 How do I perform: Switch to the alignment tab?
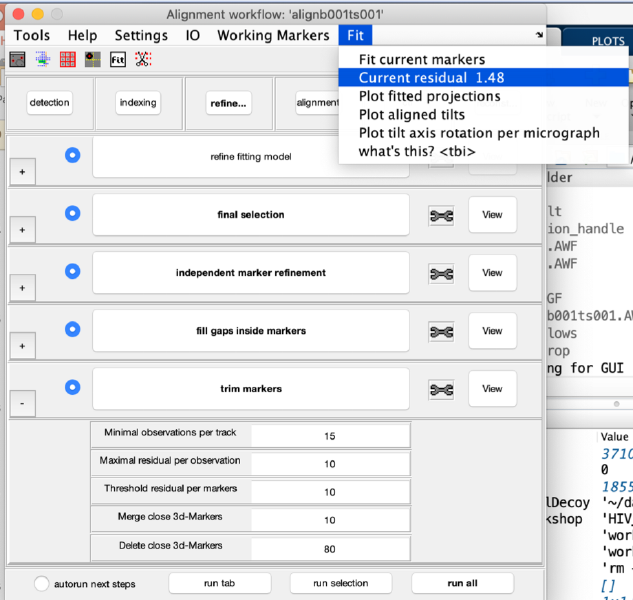(x=318, y=103)
